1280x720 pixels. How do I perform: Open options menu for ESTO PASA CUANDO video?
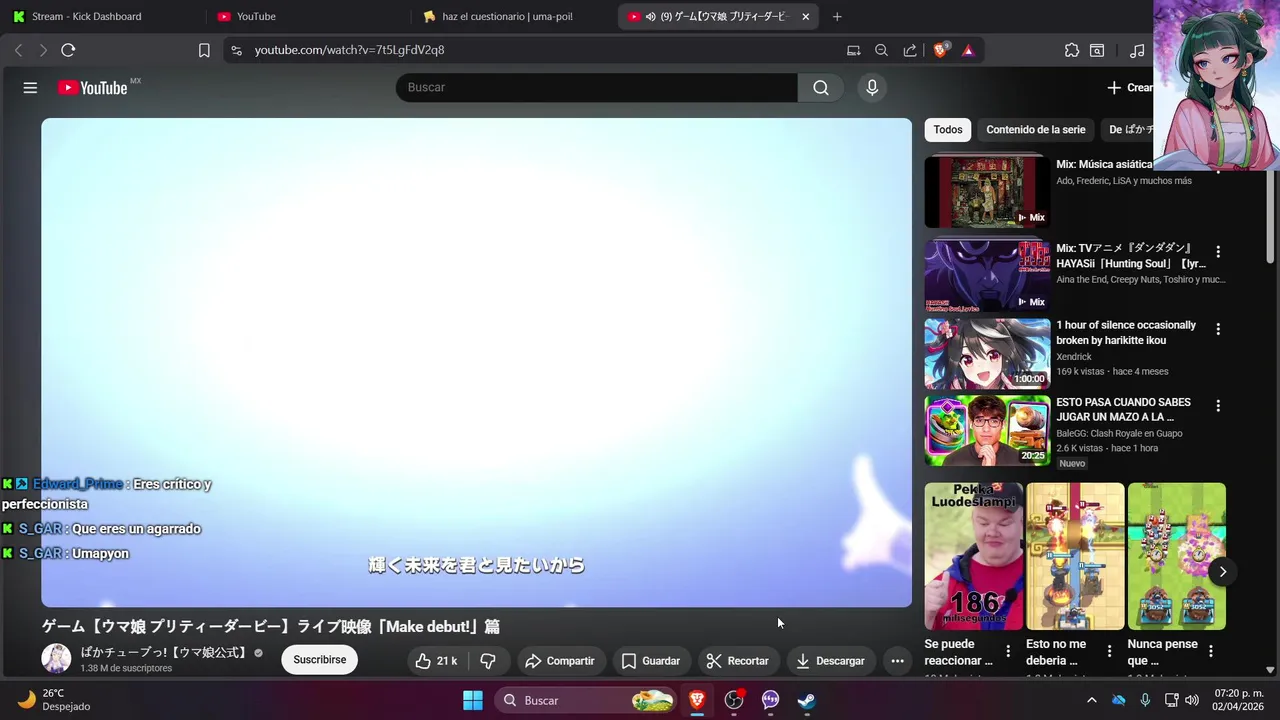[1218, 406]
